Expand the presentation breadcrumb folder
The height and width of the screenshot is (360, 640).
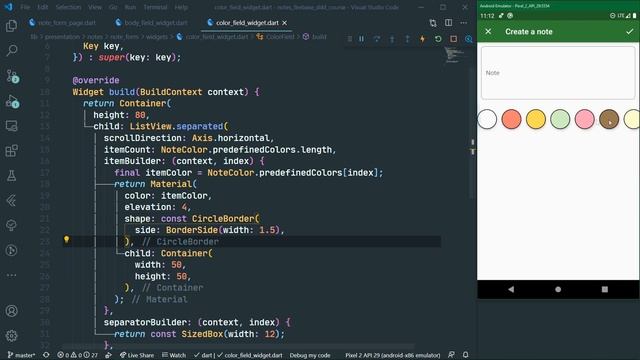[x=62, y=37]
